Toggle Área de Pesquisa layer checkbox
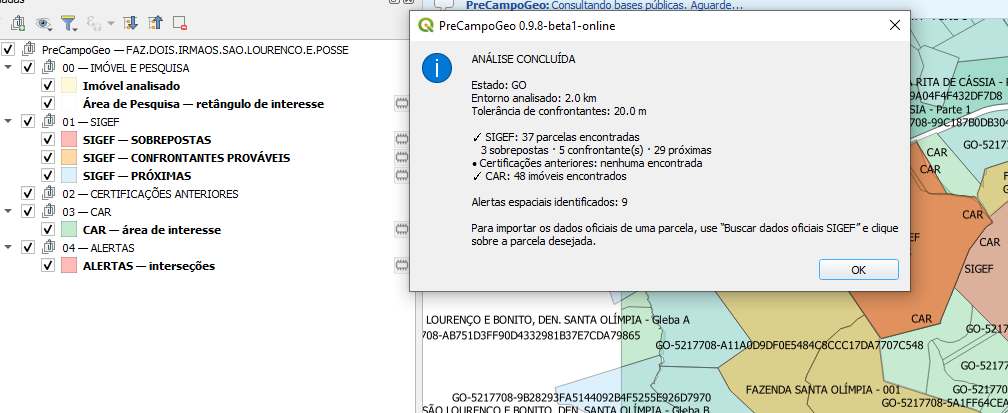1008x413 pixels. 48,104
